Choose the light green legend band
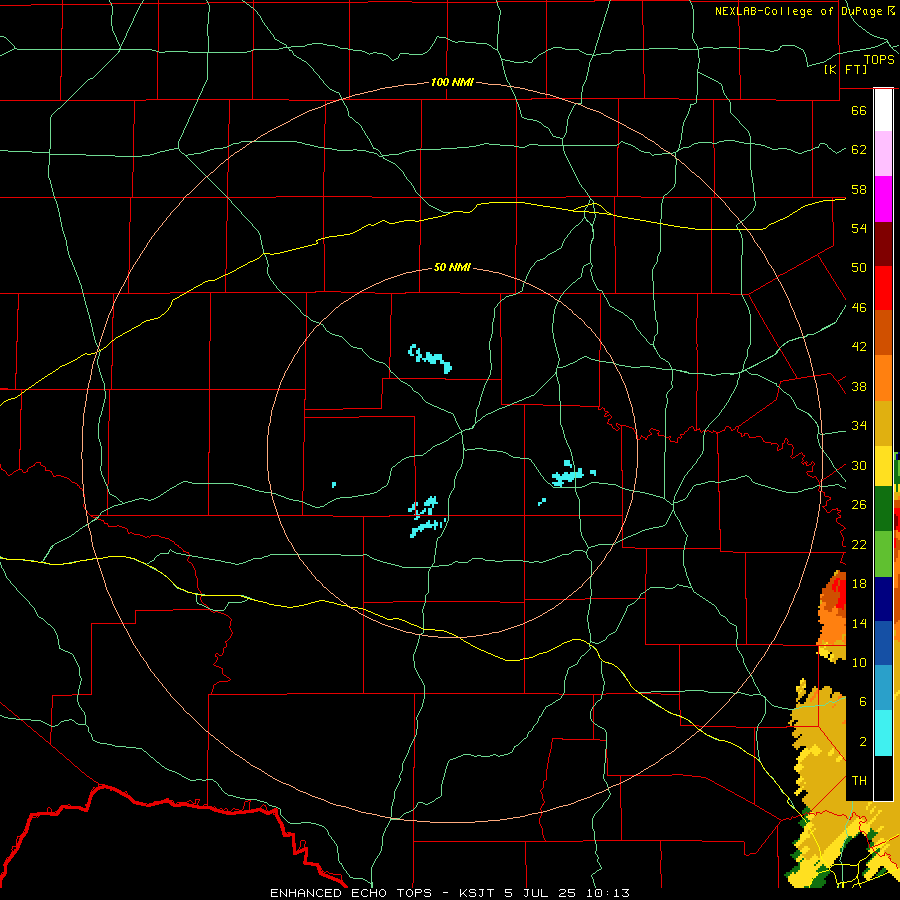Image resolution: width=900 pixels, height=900 pixels. click(883, 554)
